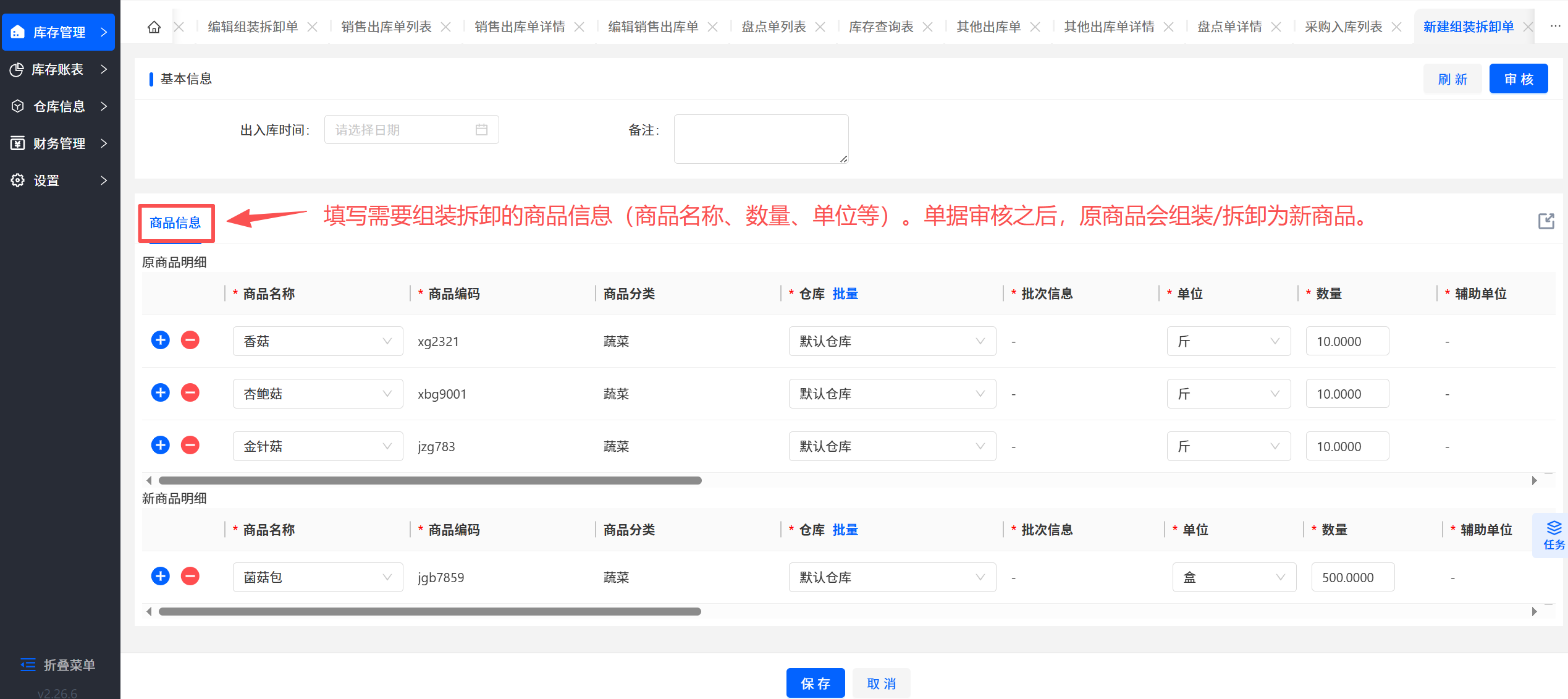Click the 原商品明细 horizontal scrollbar
The width and height of the screenshot is (1568, 699).
430,480
